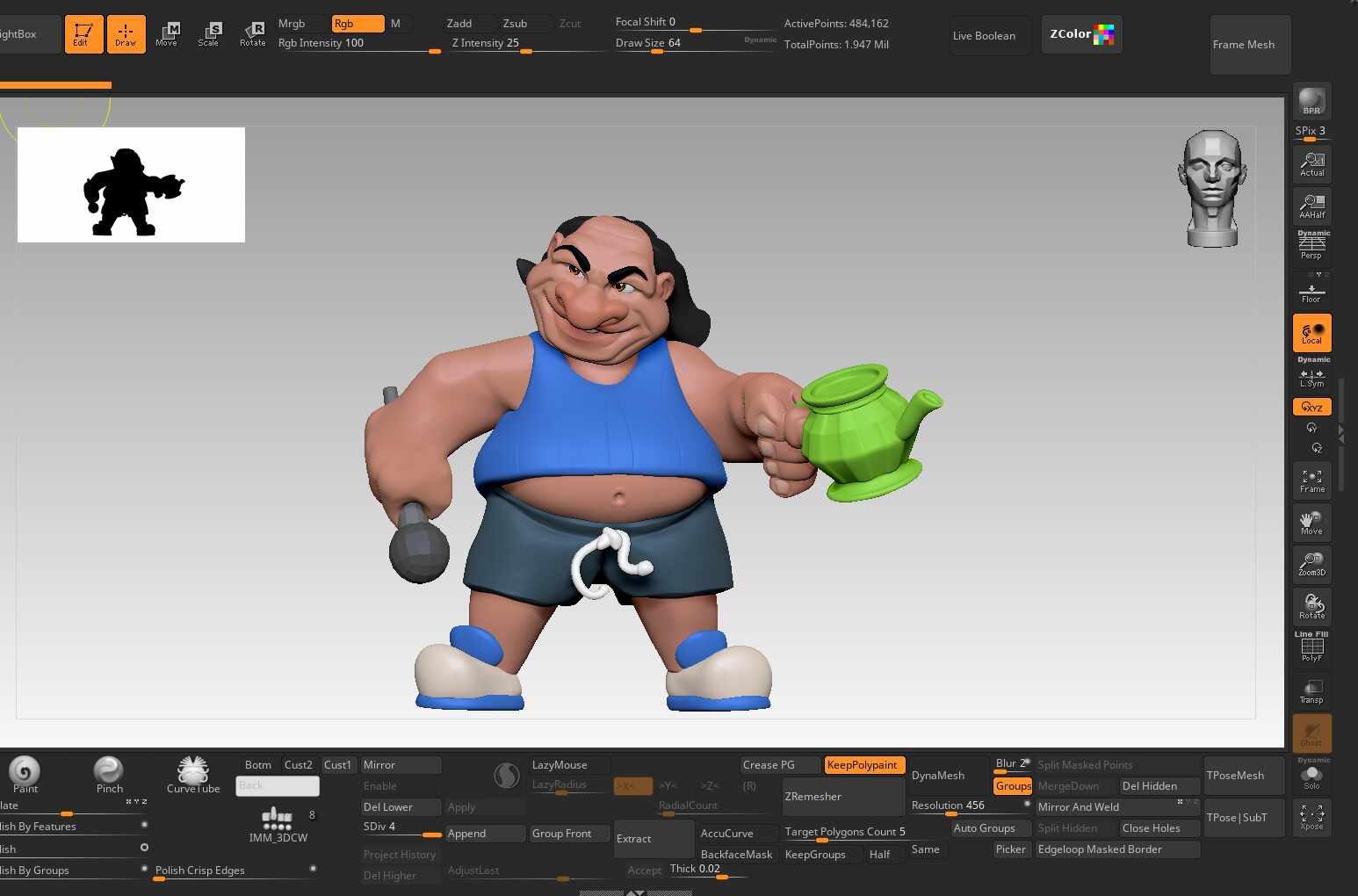Screen dimensions: 1358x896
Task: Toggle KeepPolypaint option
Action: coord(864,765)
